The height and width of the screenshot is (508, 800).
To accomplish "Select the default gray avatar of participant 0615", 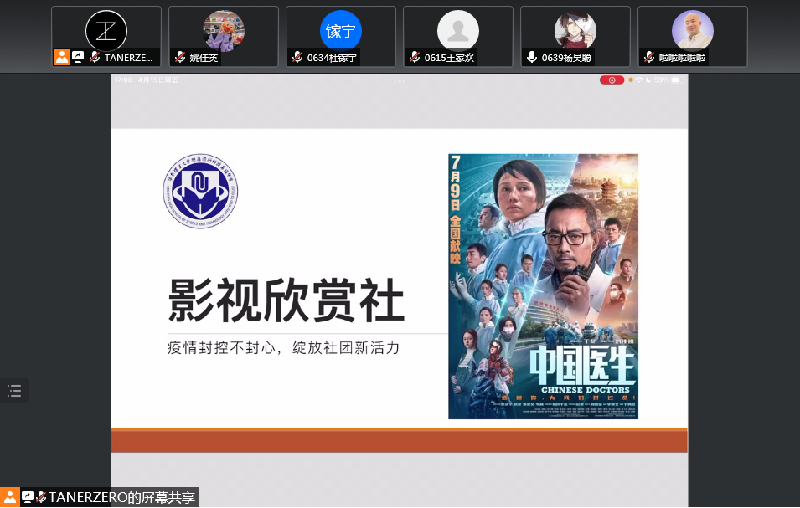I will (x=458, y=31).
